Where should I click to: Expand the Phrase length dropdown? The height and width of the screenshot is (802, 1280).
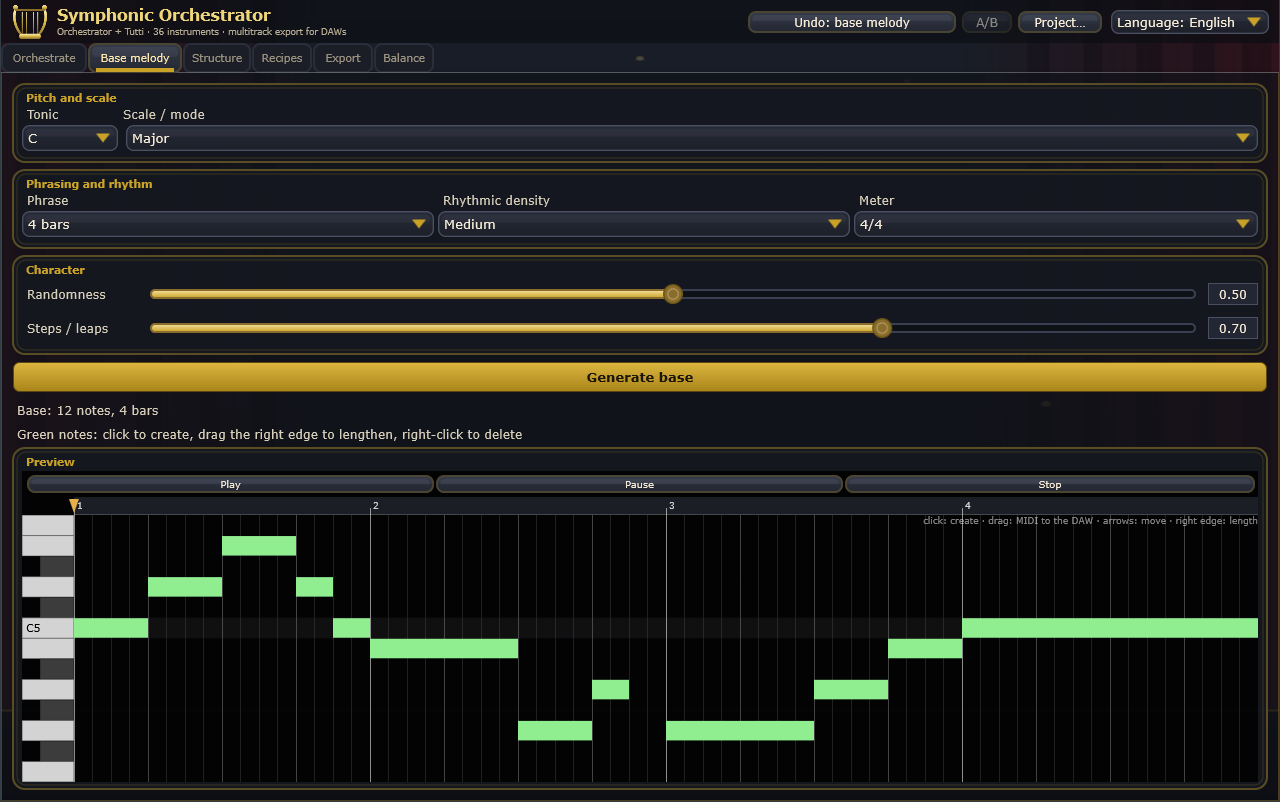[x=227, y=225]
